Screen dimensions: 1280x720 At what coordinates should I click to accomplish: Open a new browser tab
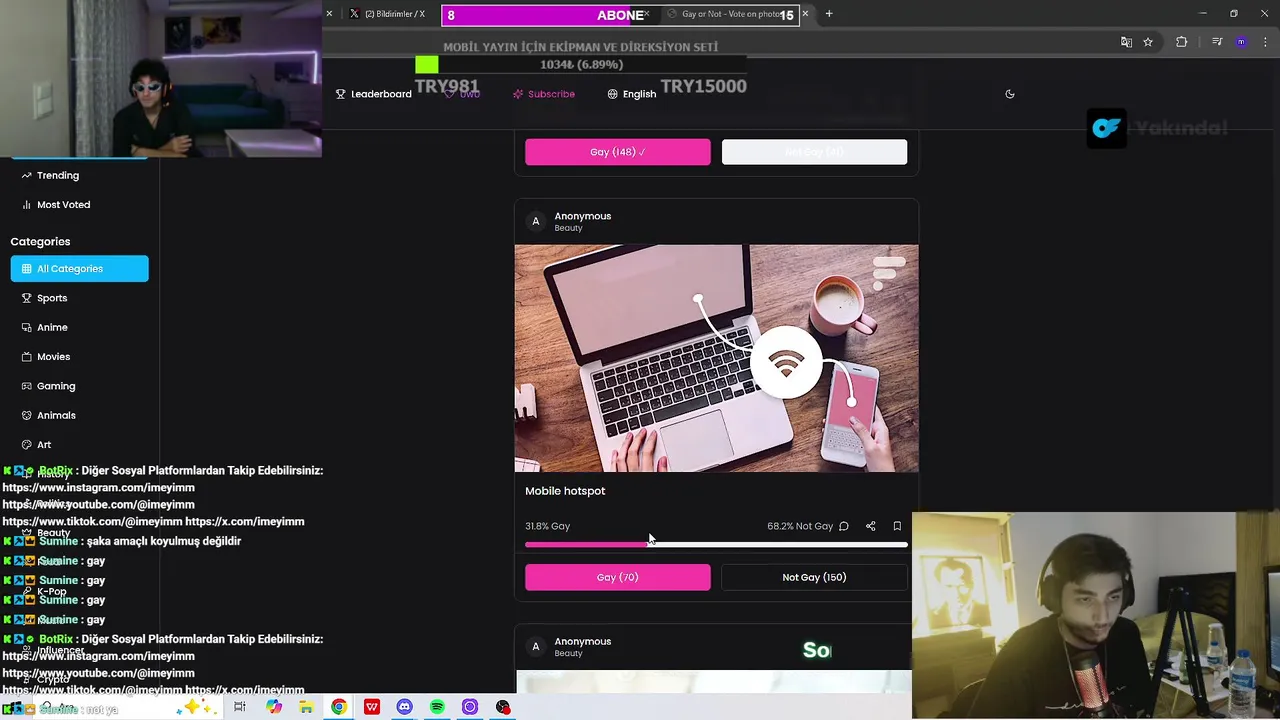coord(829,14)
